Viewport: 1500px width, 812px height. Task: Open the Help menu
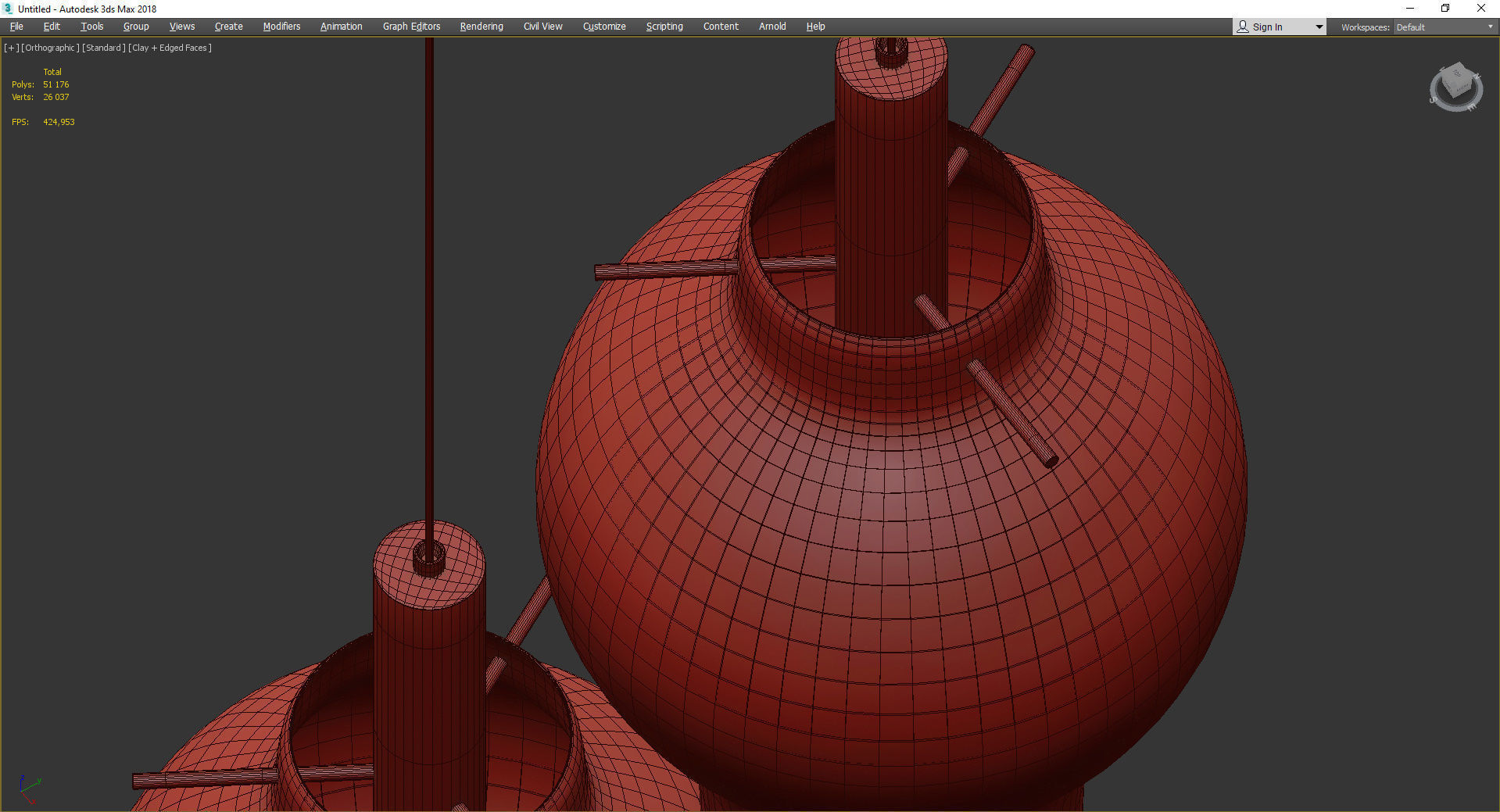pyautogui.click(x=815, y=27)
